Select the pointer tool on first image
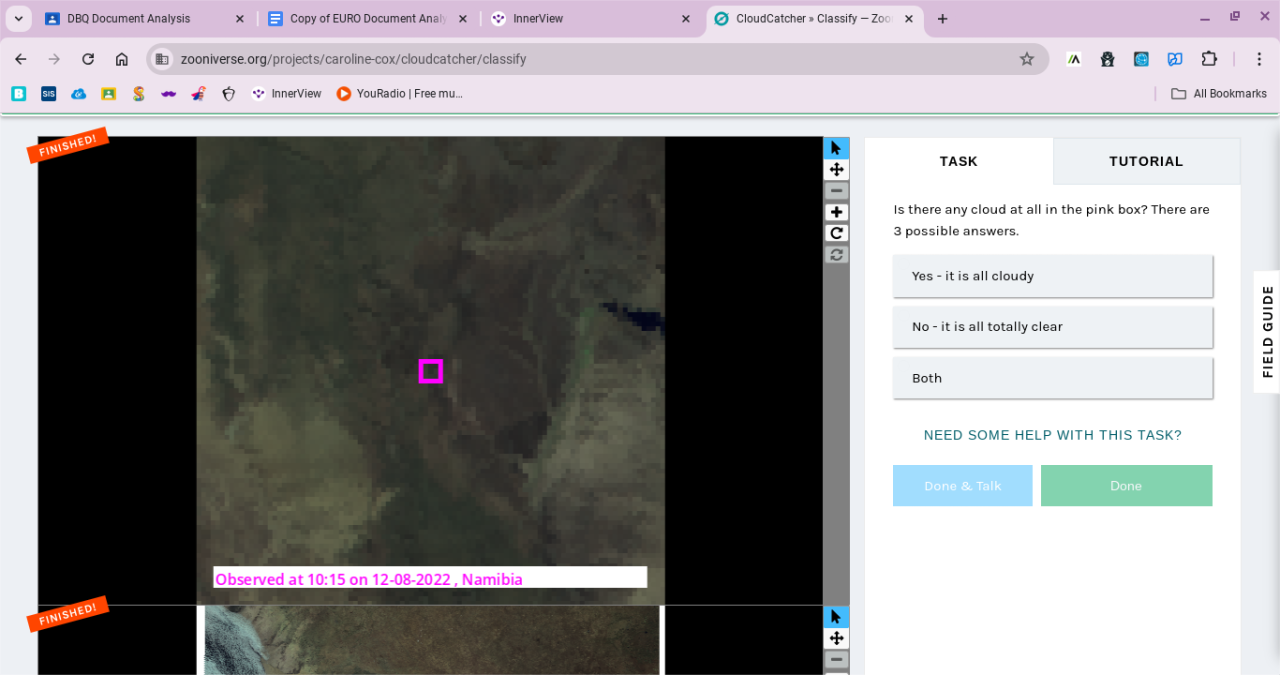Image resolution: width=1280 pixels, height=675 pixels. 836,148
